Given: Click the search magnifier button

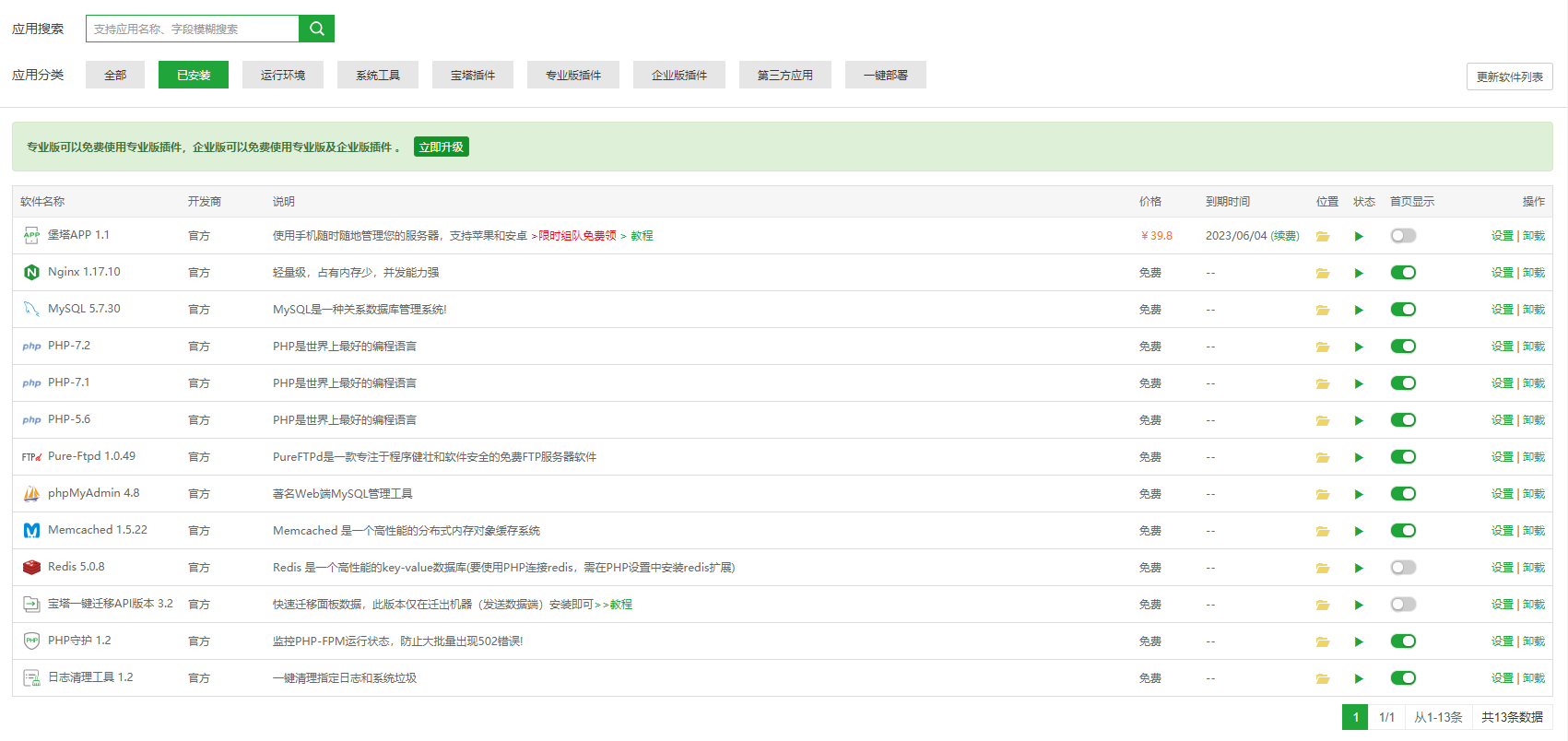Looking at the screenshot, I should pyautogui.click(x=316, y=29).
